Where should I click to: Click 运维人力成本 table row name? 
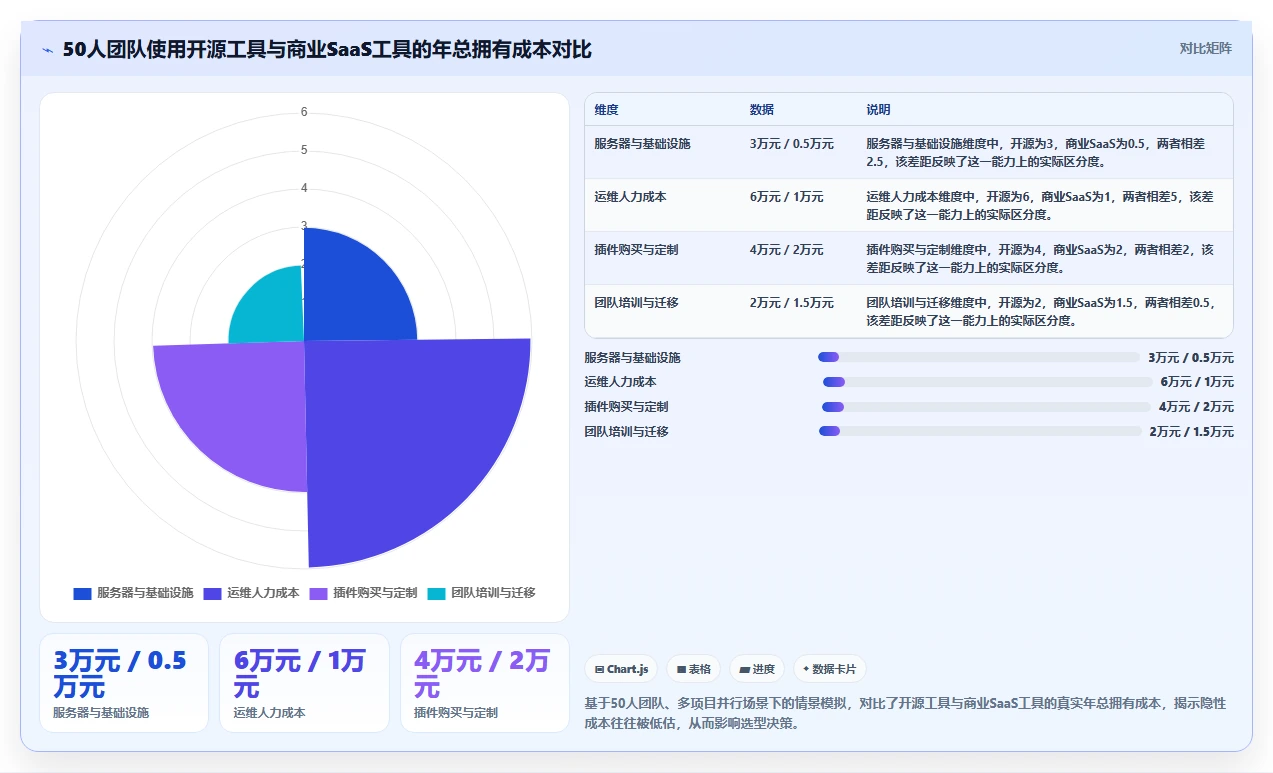630,197
